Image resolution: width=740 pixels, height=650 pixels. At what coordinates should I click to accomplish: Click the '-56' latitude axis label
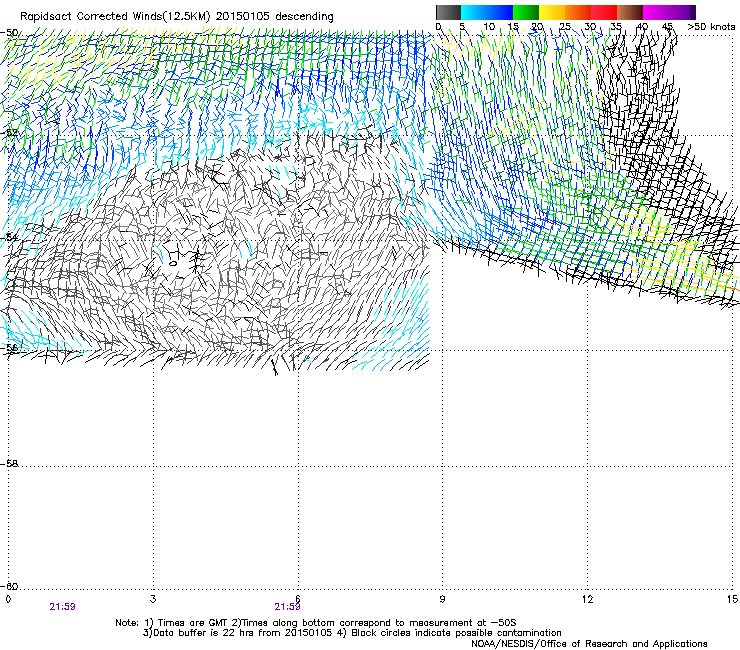(x=9, y=347)
